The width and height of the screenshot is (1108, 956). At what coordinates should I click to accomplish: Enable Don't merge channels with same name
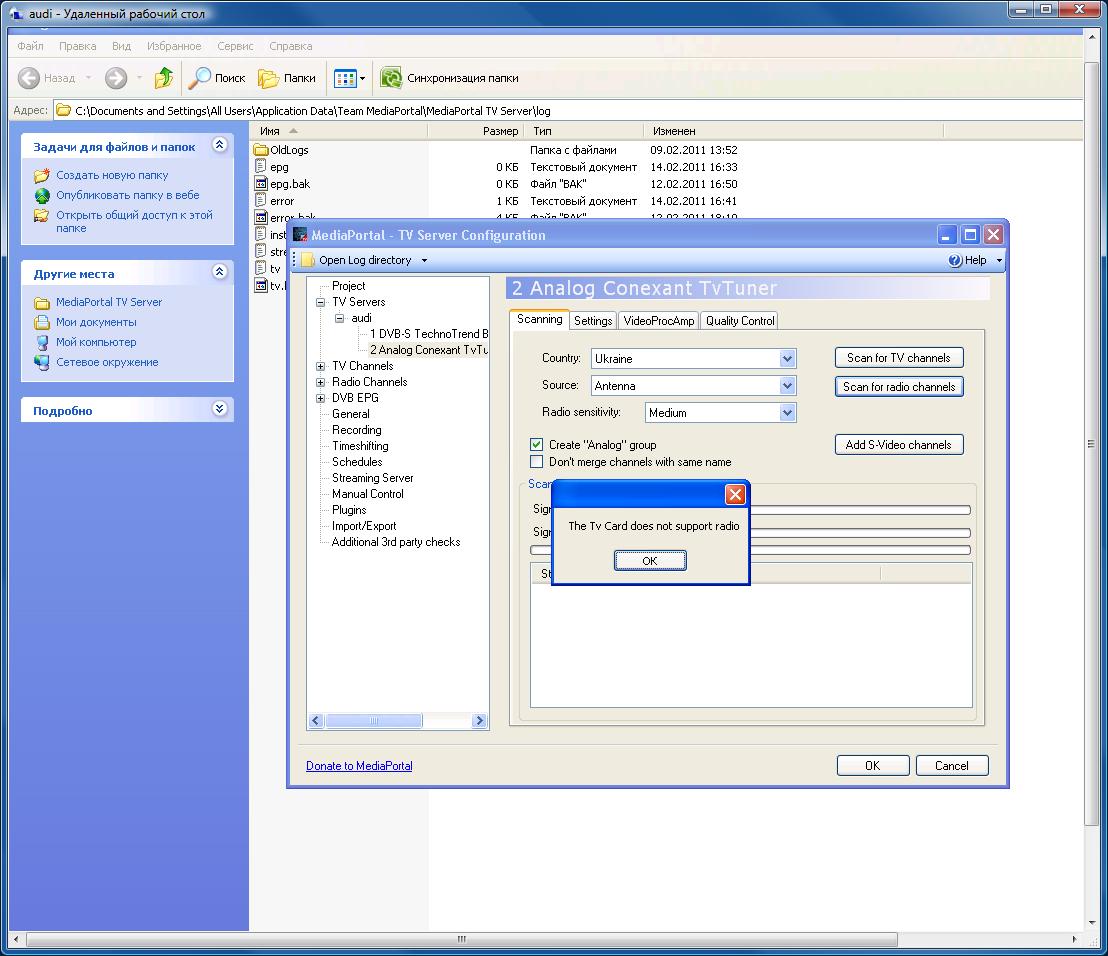pyautogui.click(x=536, y=461)
